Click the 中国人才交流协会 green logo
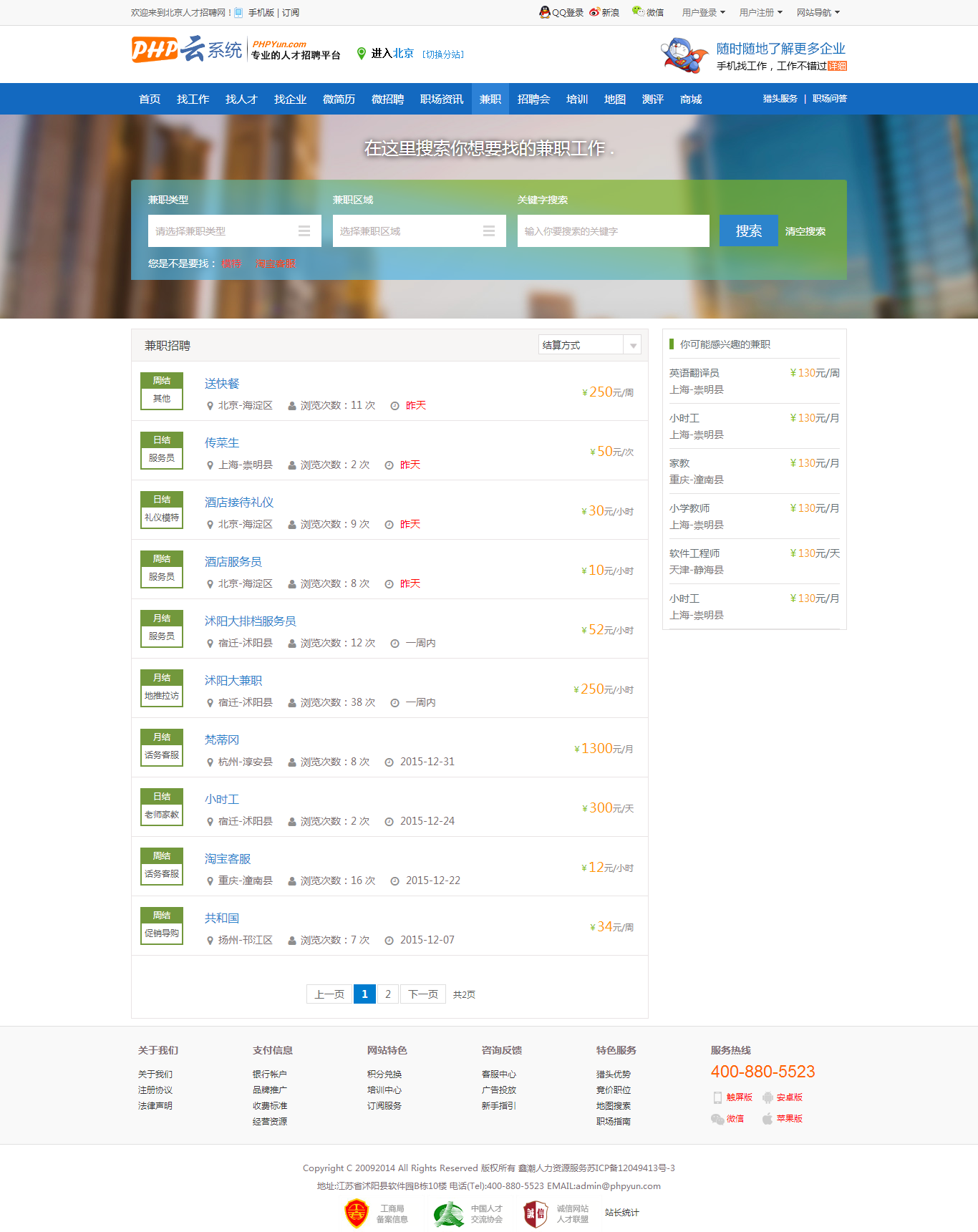 (x=449, y=1214)
